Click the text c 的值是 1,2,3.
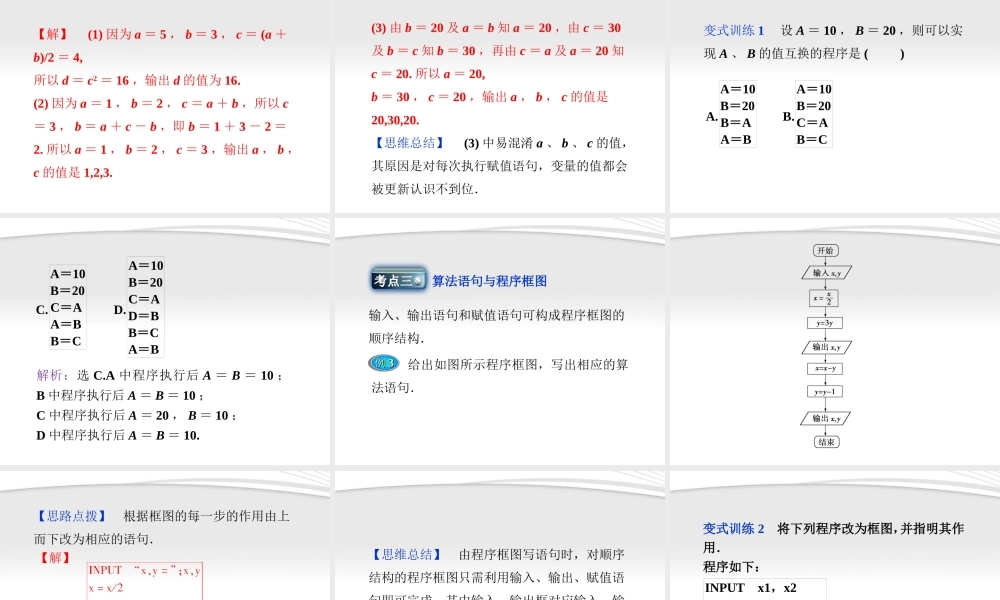The image size is (1000, 600). tap(73, 173)
